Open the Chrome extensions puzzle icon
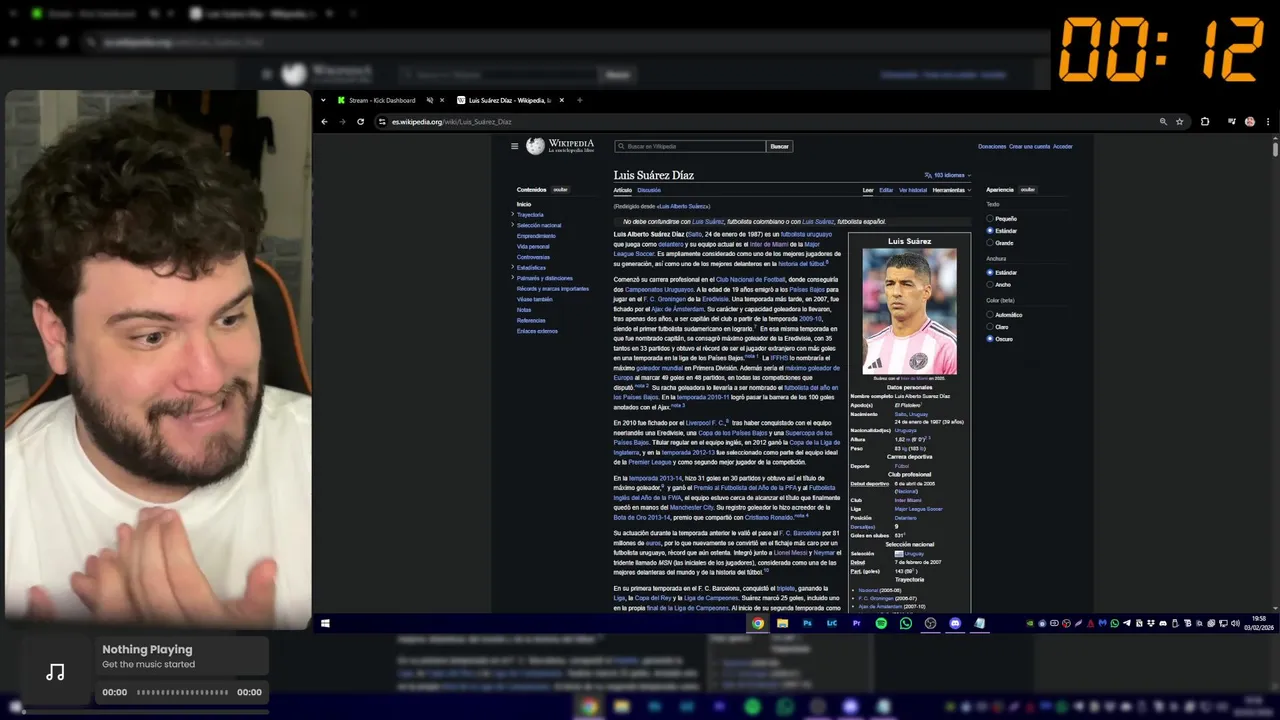This screenshot has height=720, width=1280. pos(1205,122)
